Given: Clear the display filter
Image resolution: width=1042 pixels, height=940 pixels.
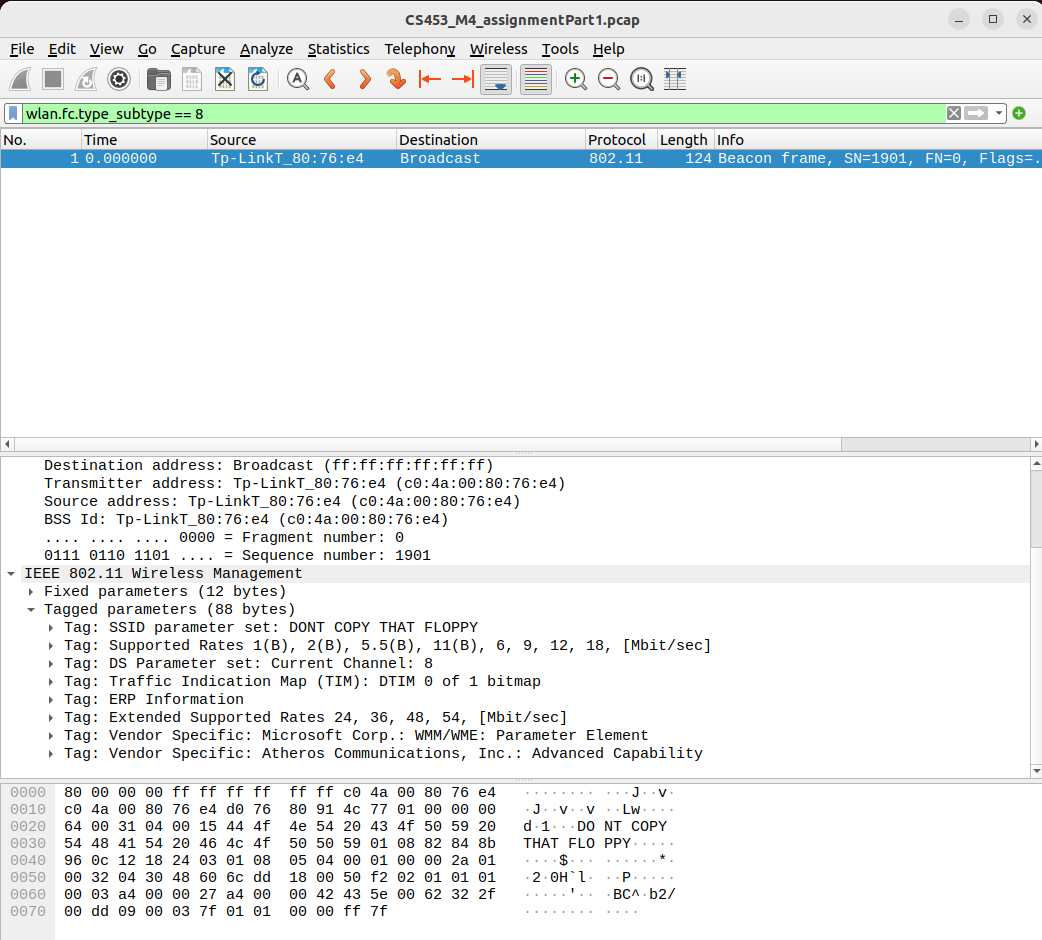Looking at the screenshot, I should click(954, 113).
